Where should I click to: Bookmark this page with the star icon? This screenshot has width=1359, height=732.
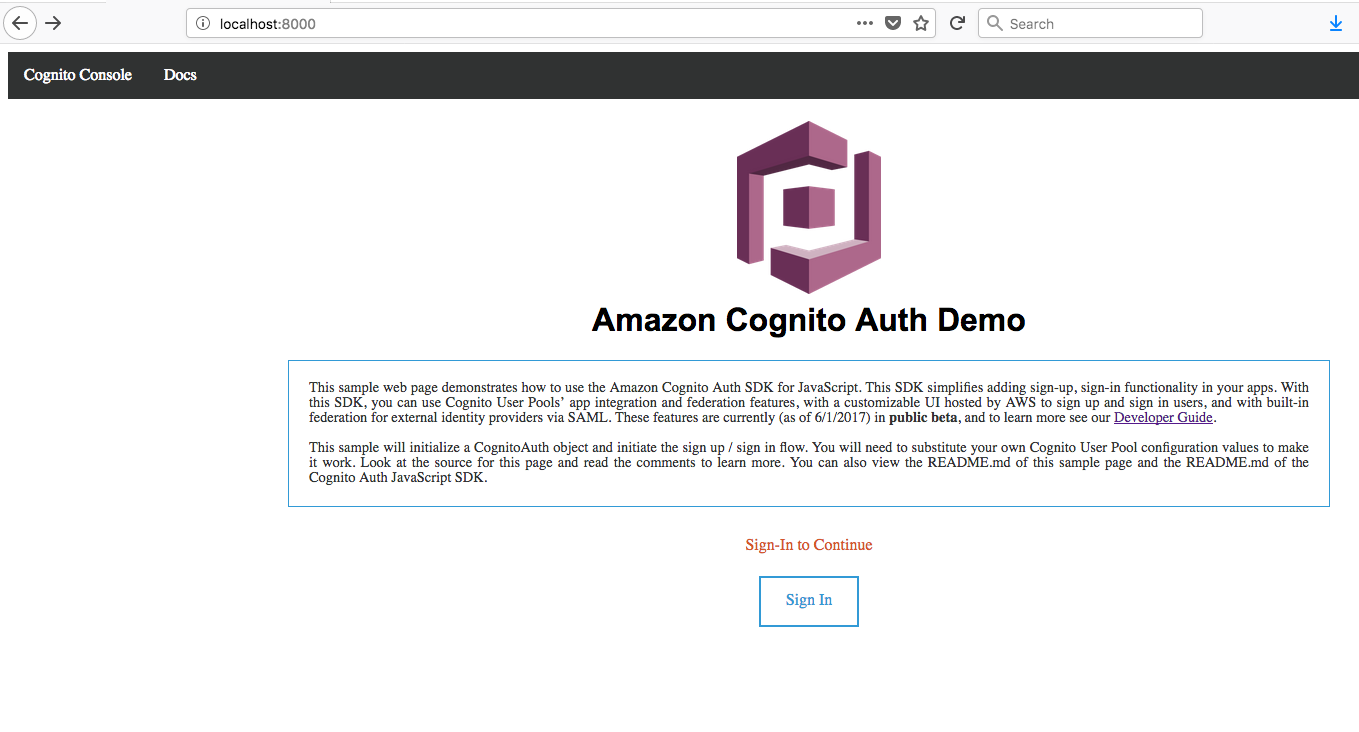tap(921, 24)
